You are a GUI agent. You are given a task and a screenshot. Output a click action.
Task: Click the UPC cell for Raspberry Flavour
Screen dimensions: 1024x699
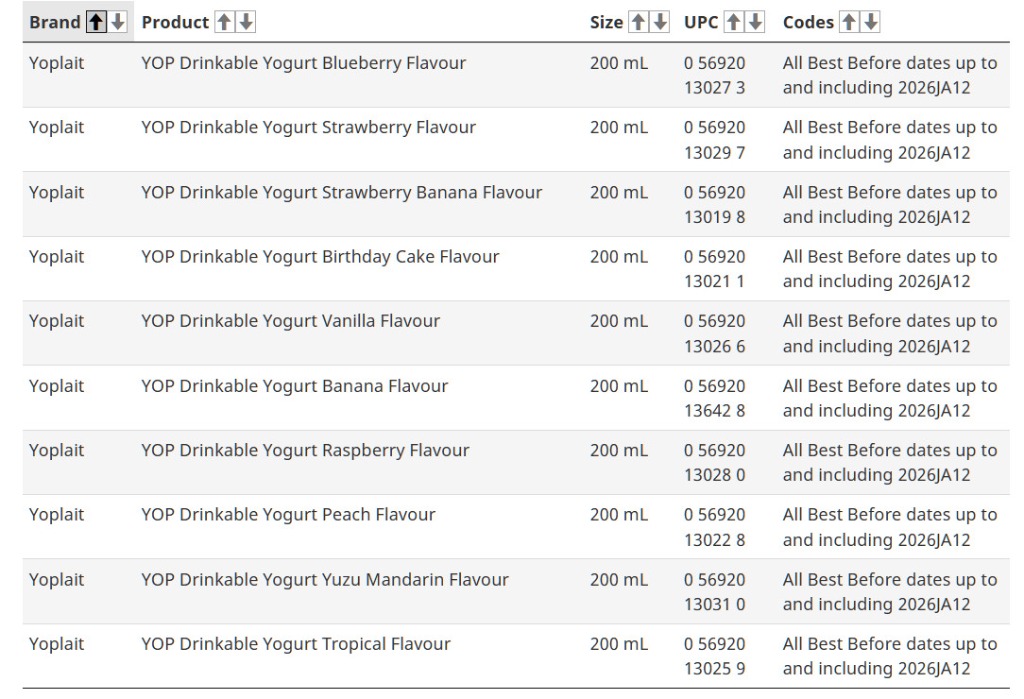coord(714,462)
